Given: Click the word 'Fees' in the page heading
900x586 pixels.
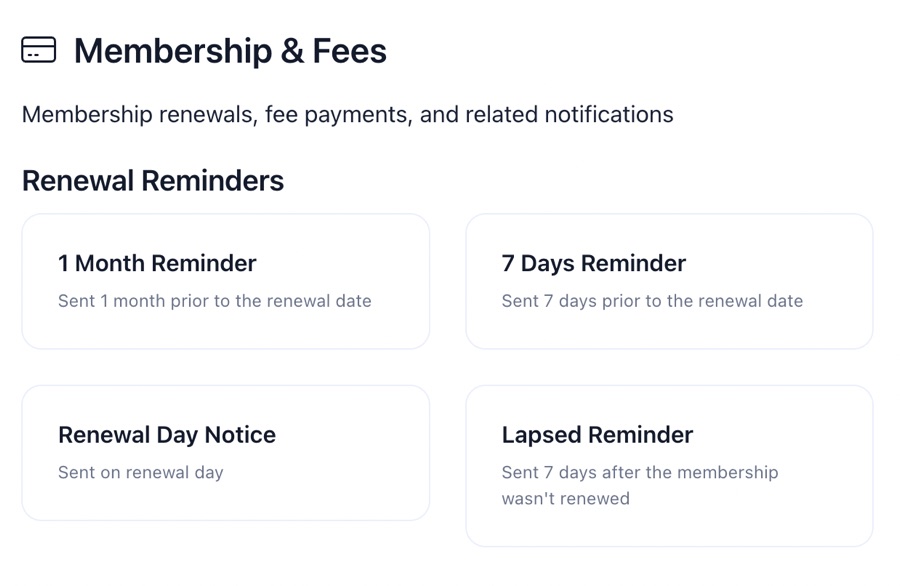Looking at the screenshot, I should (x=349, y=51).
